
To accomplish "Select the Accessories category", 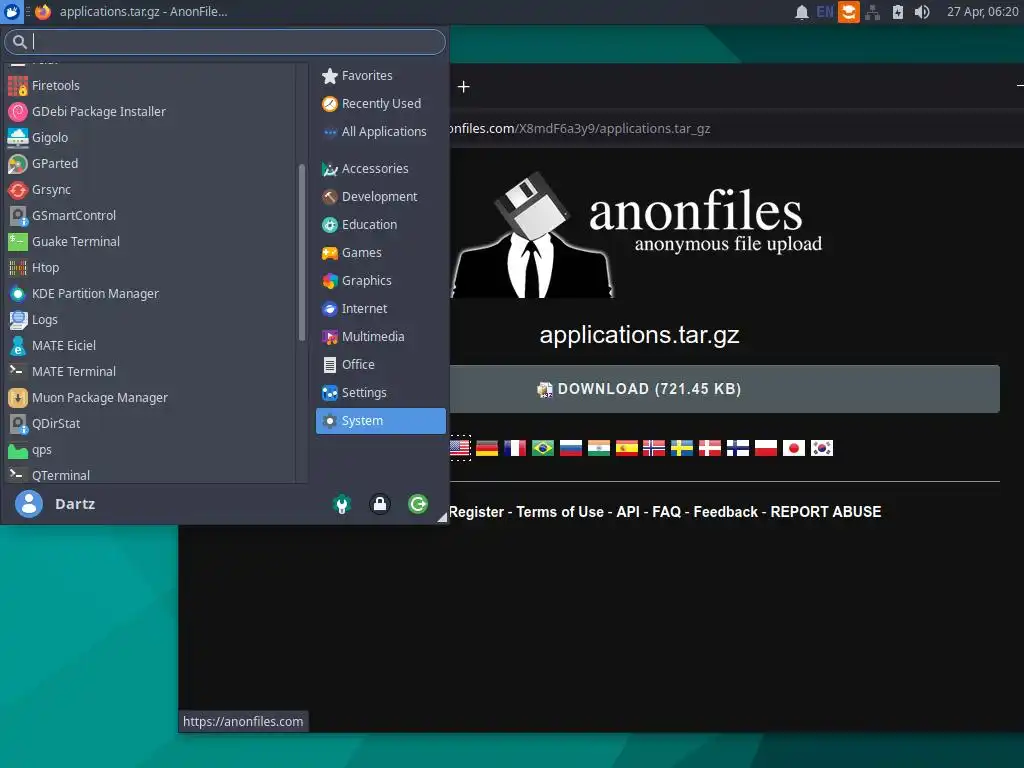I will point(381,168).
